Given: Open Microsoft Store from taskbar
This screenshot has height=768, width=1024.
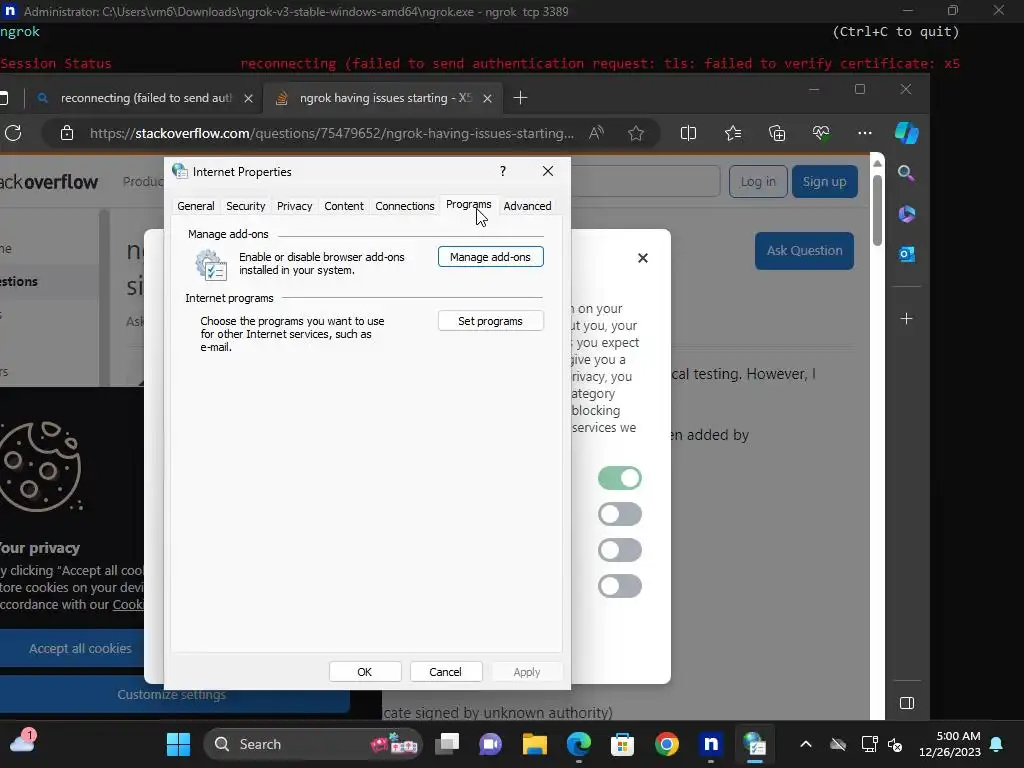Looking at the screenshot, I should [x=622, y=744].
